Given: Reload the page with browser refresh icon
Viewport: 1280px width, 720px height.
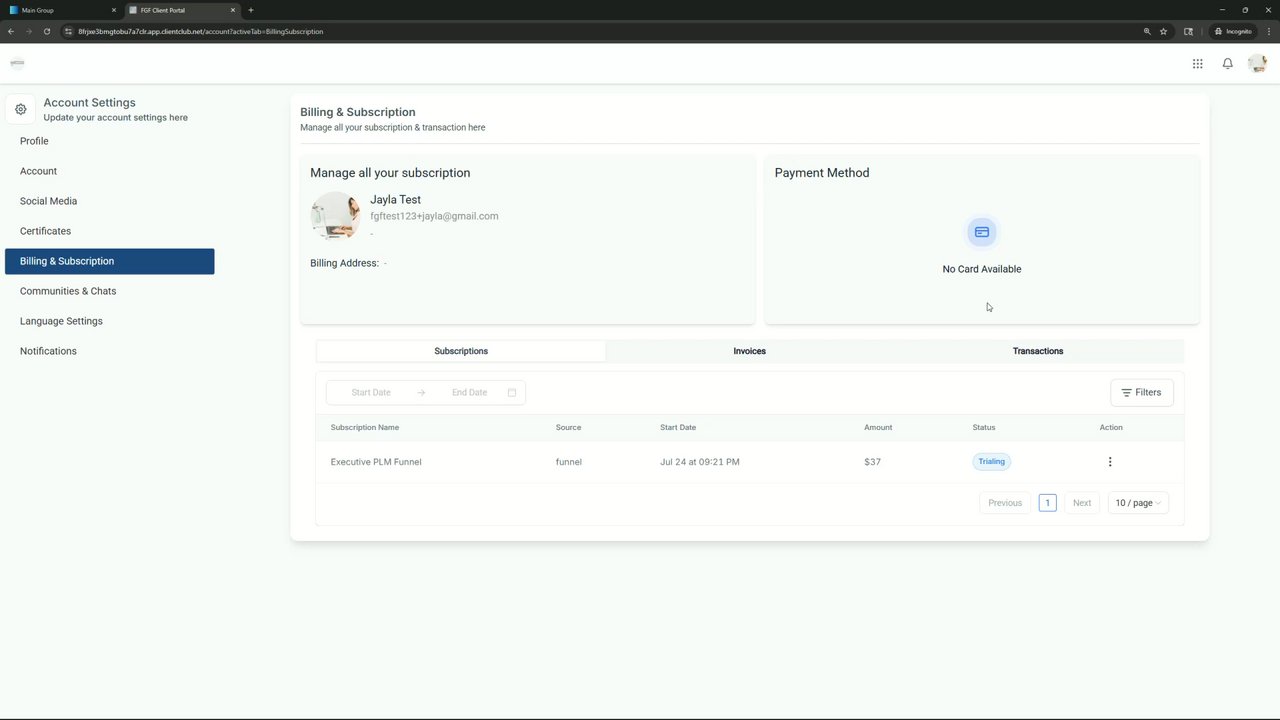Looking at the screenshot, I should pyautogui.click(x=46, y=31).
